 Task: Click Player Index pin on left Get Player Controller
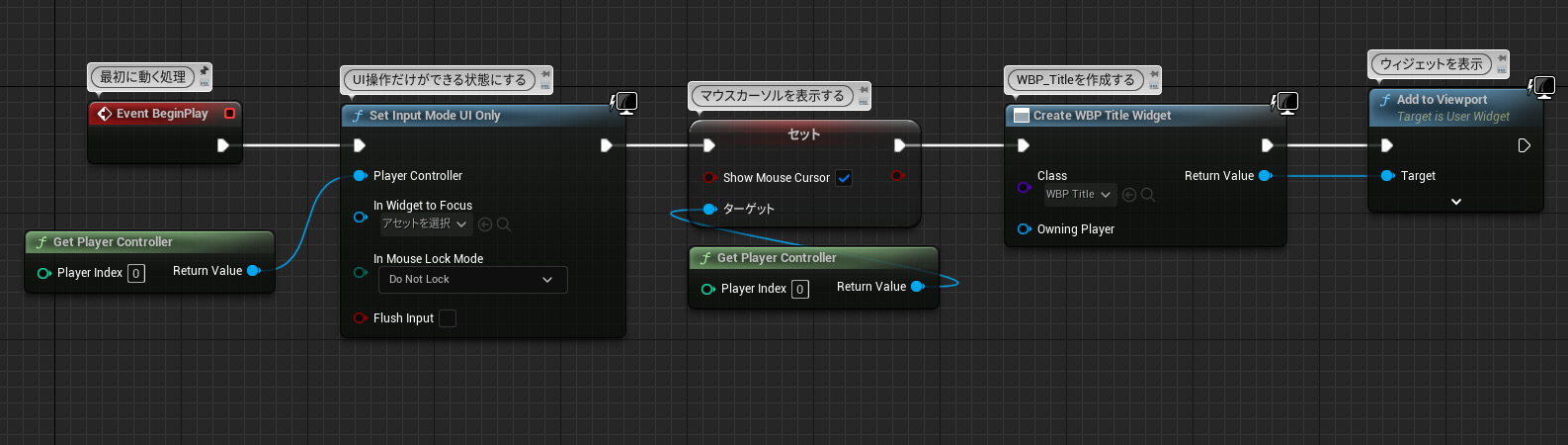[43, 273]
